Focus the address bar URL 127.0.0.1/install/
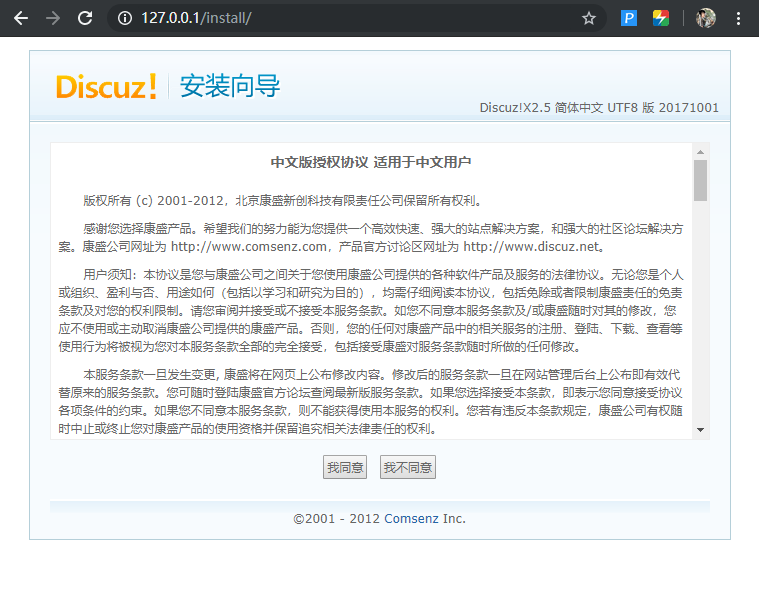Image resolution: width=759 pixels, height=603 pixels. [196, 18]
